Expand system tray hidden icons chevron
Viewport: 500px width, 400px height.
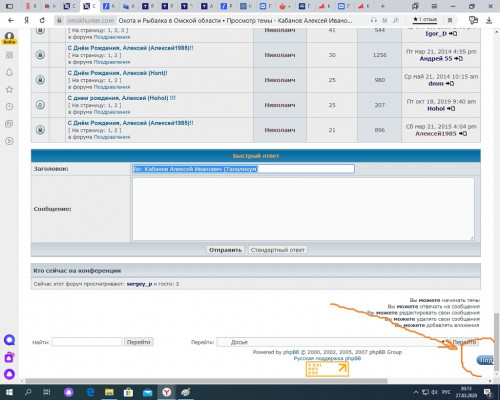416,392
